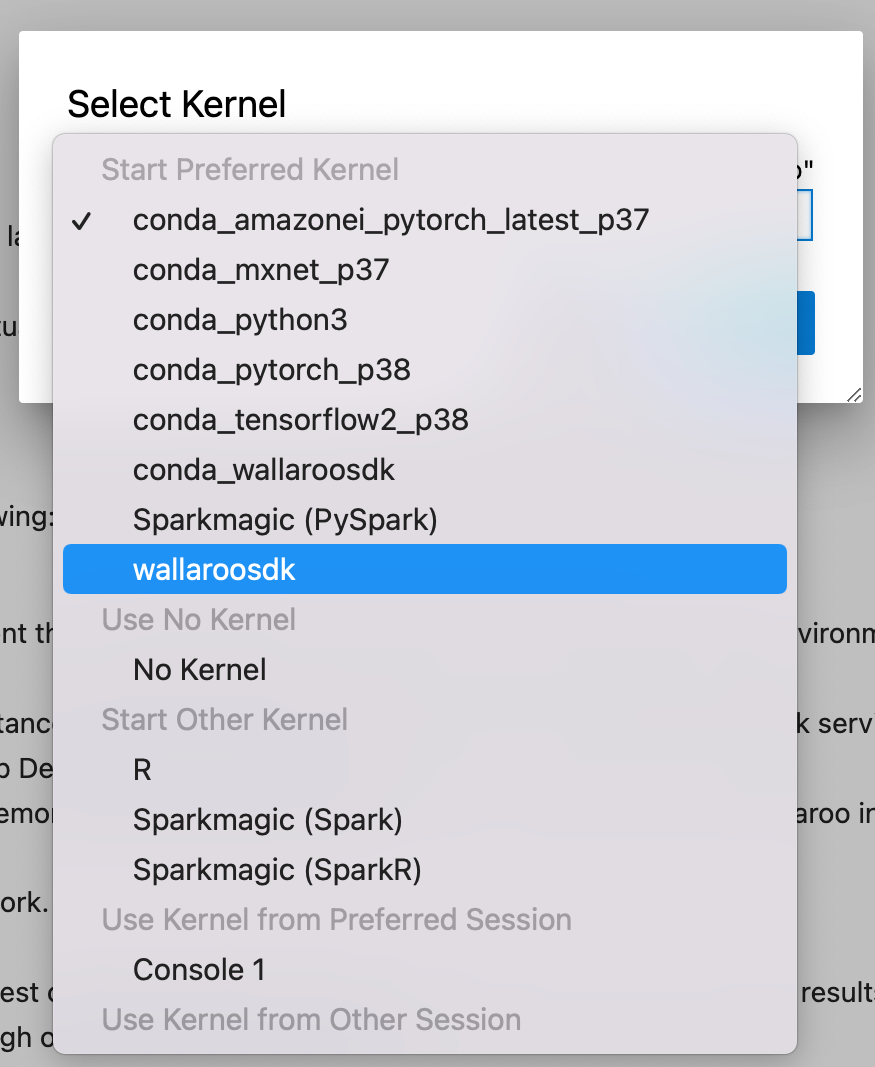Pick Sparkmagic (Spark) kernel
The width and height of the screenshot is (875, 1067).
(267, 820)
